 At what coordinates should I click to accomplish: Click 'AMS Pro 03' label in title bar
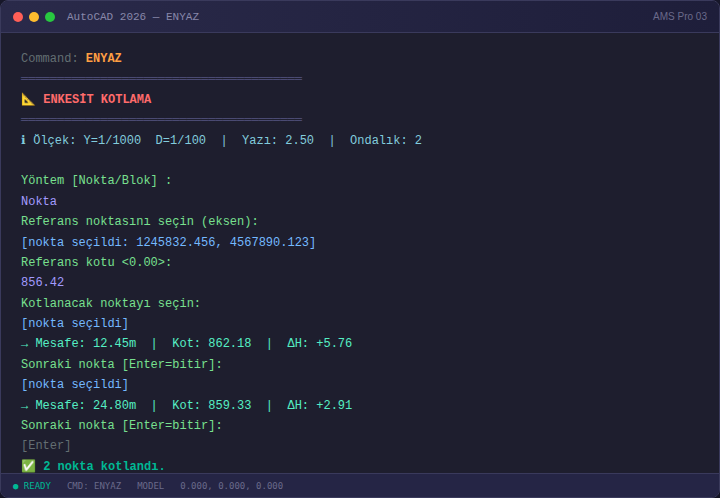click(680, 17)
